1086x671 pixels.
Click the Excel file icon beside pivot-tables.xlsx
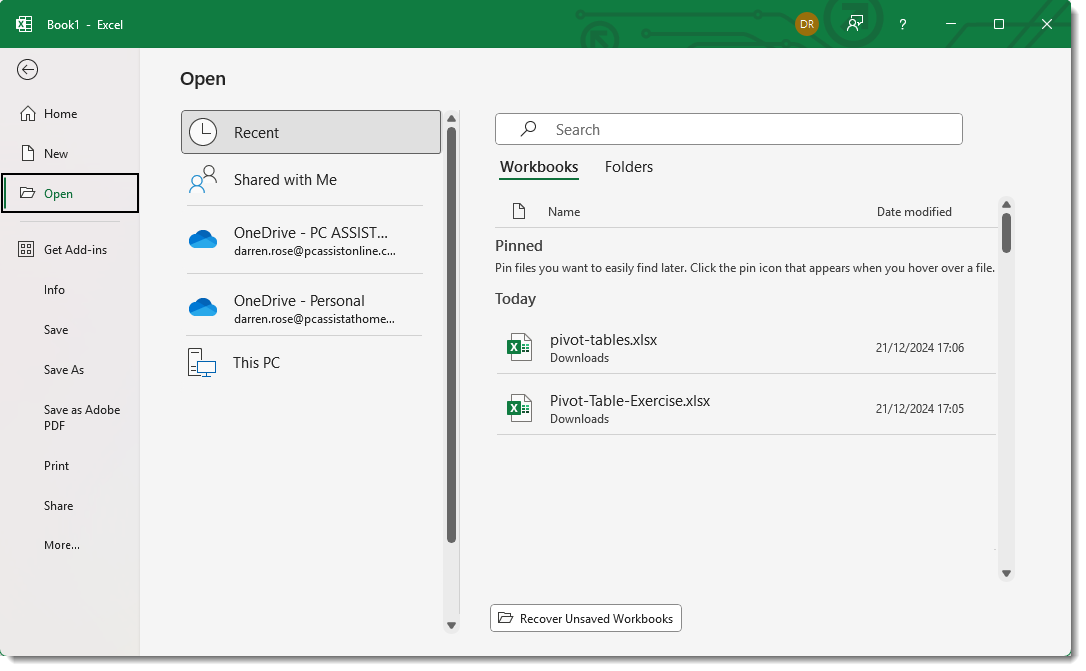[x=518, y=347]
